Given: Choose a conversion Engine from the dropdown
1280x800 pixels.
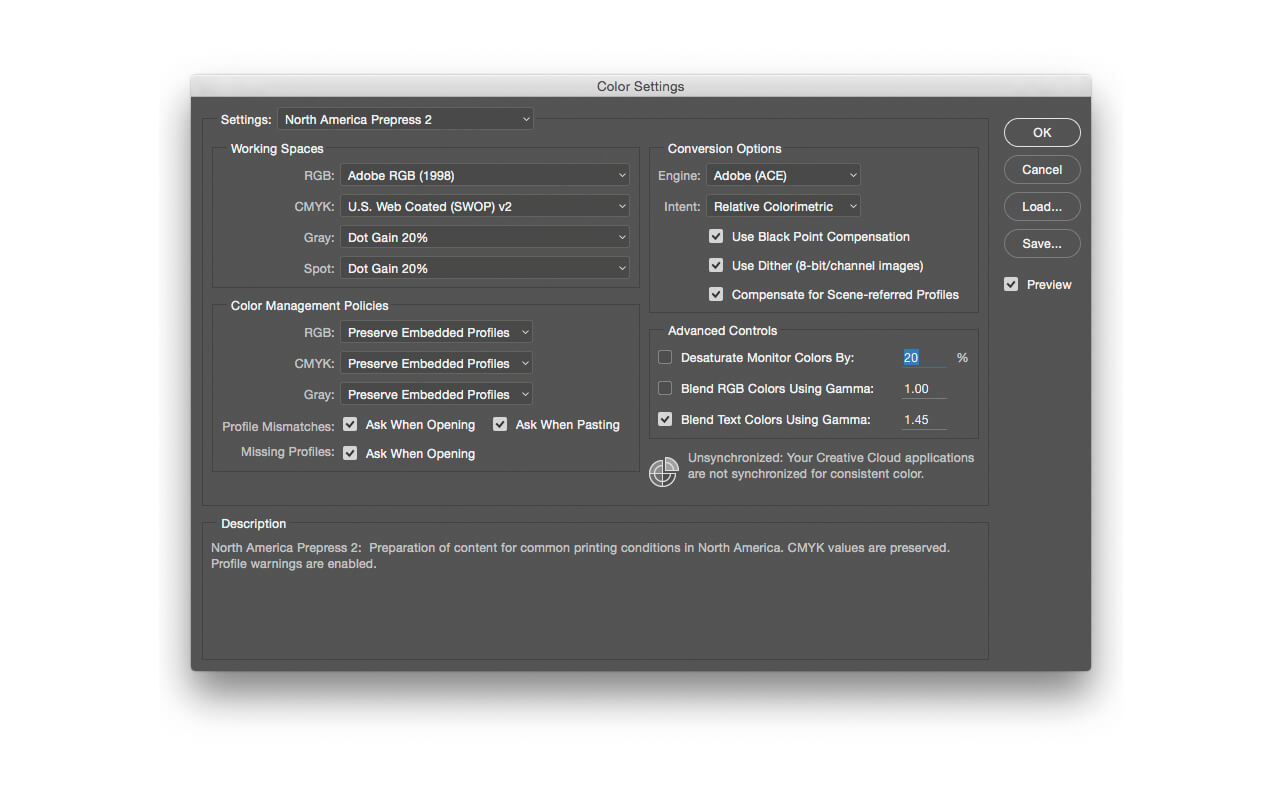Looking at the screenshot, I should click(x=783, y=176).
